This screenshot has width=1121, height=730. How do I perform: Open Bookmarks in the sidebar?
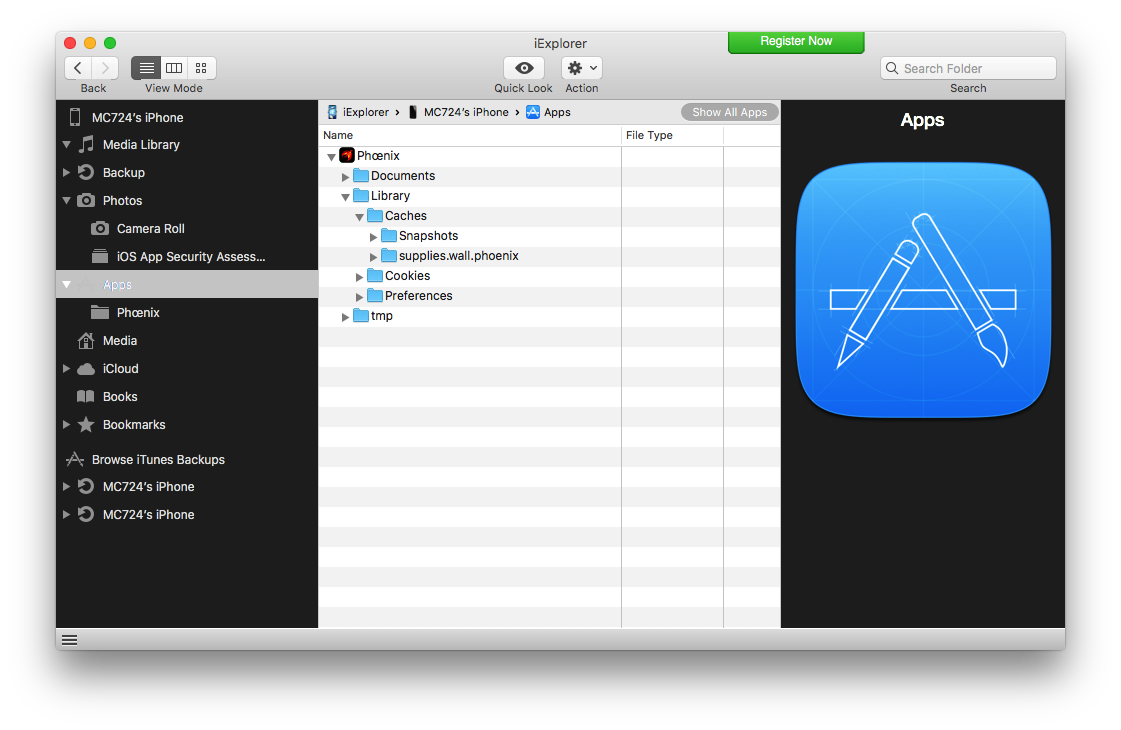(x=134, y=425)
